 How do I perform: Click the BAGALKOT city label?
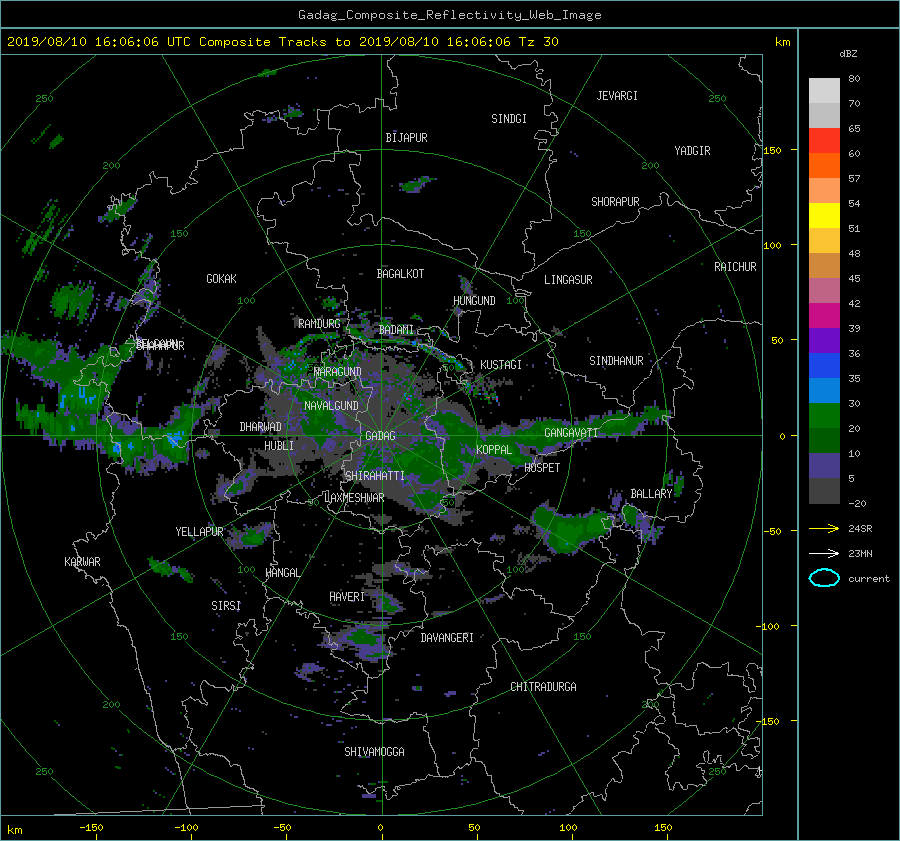point(400,274)
